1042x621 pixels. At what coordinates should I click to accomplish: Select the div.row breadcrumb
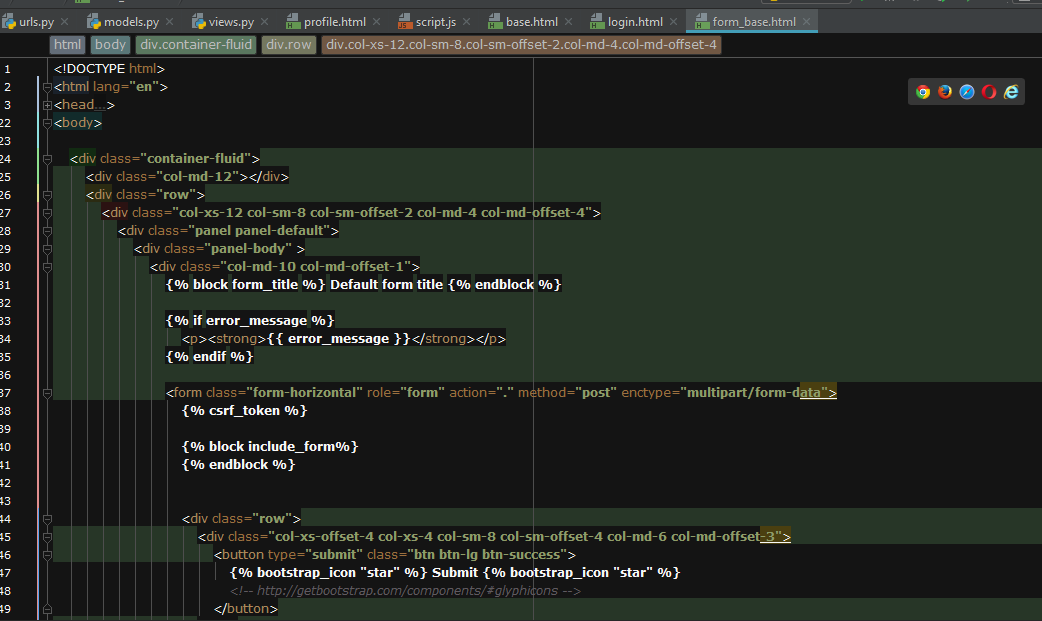coord(289,45)
